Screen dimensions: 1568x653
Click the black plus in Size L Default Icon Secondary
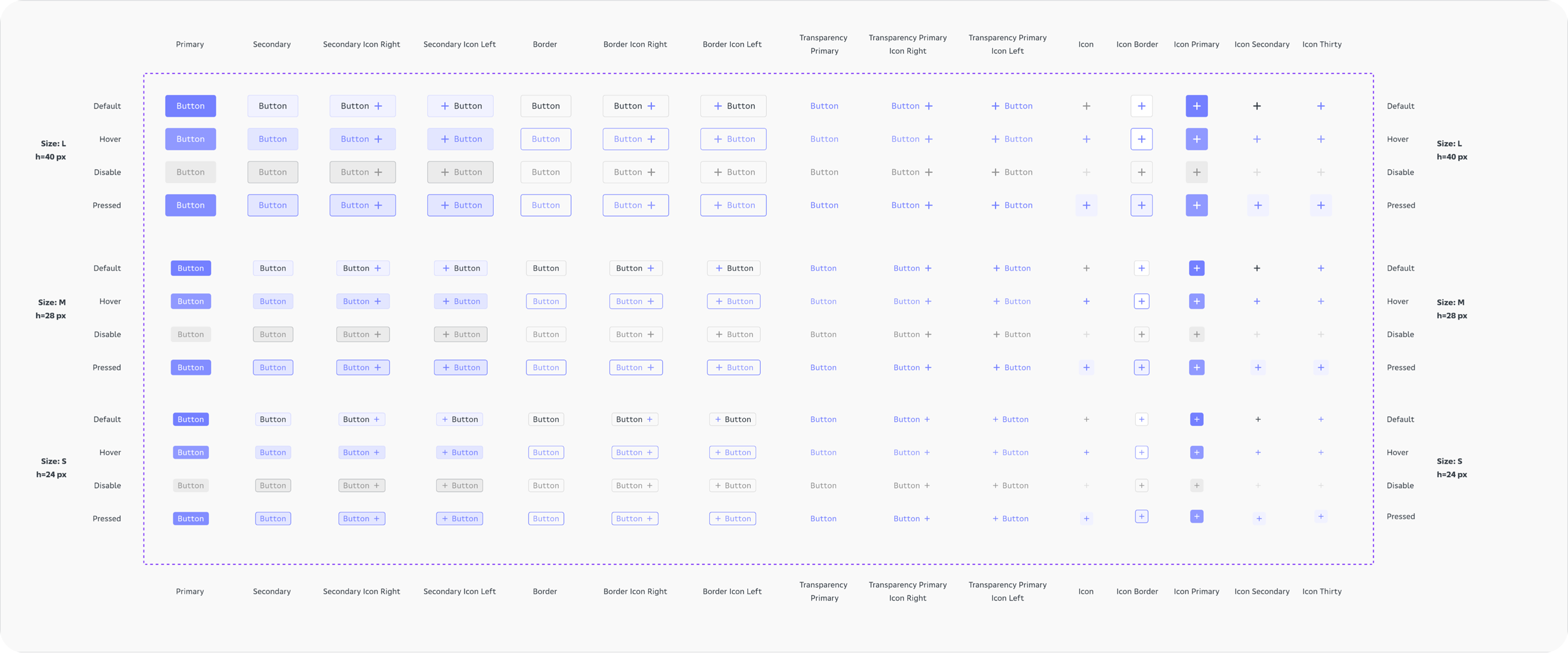(x=1257, y=106)
